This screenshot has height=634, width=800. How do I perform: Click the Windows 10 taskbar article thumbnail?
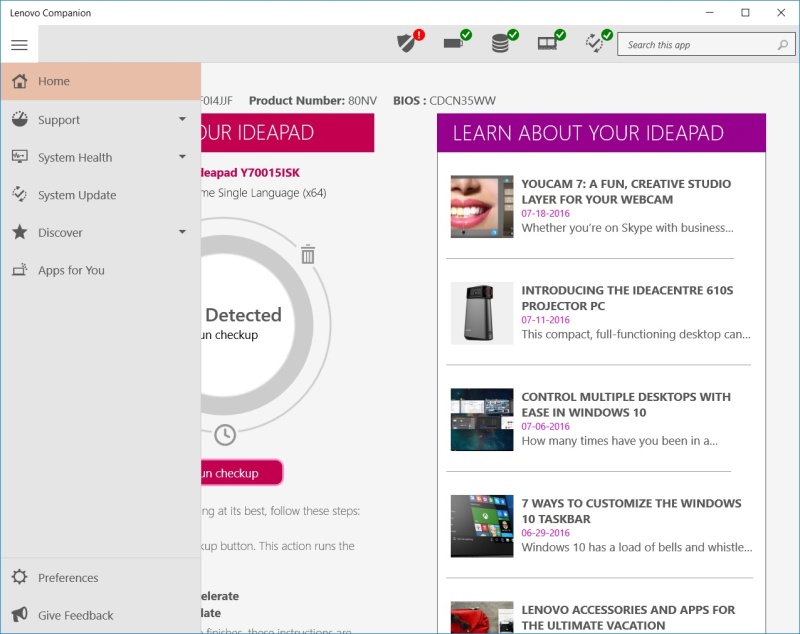click(482, 526)
